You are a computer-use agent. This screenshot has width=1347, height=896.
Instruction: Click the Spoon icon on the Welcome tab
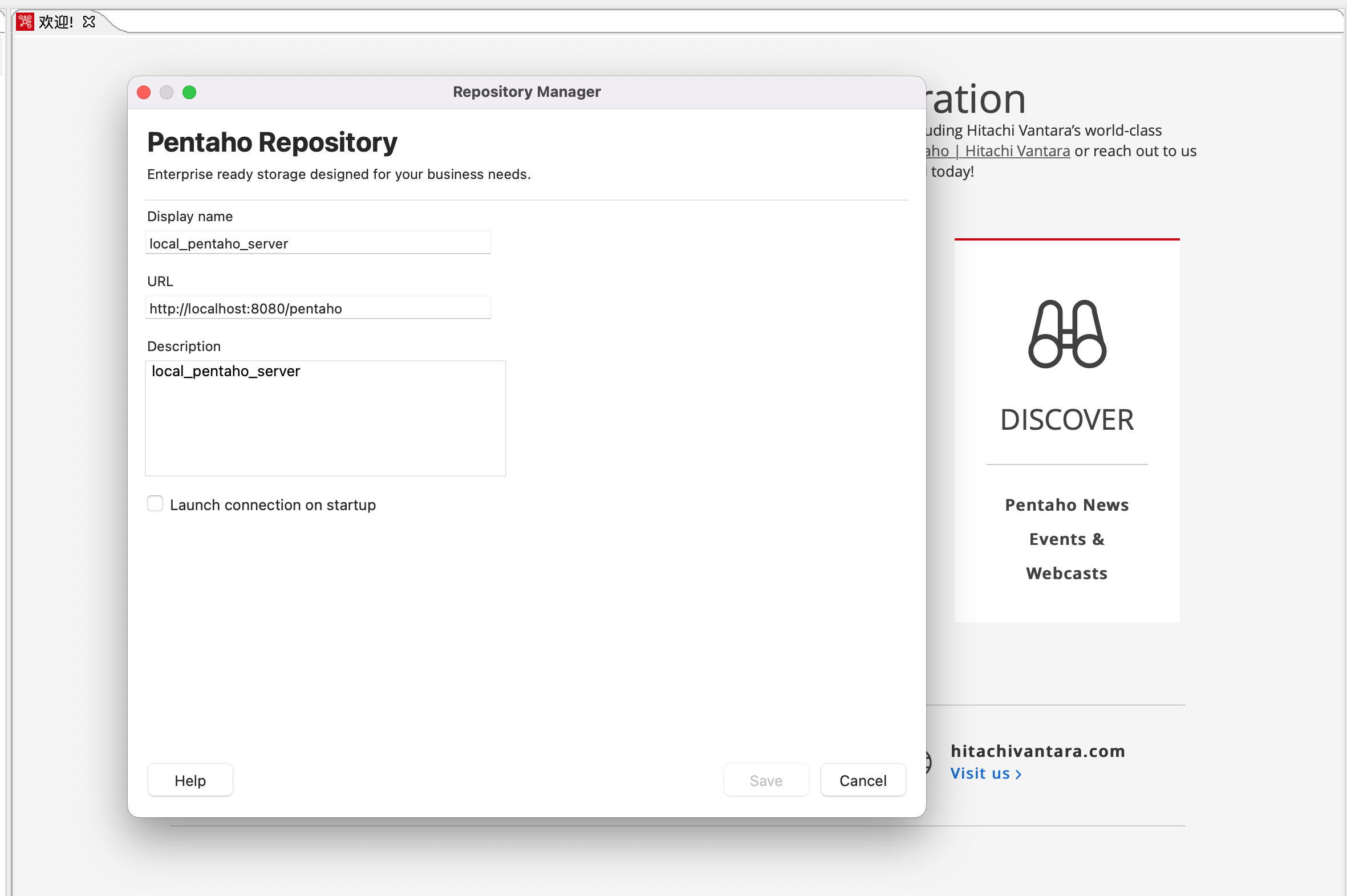coord(25,22)
